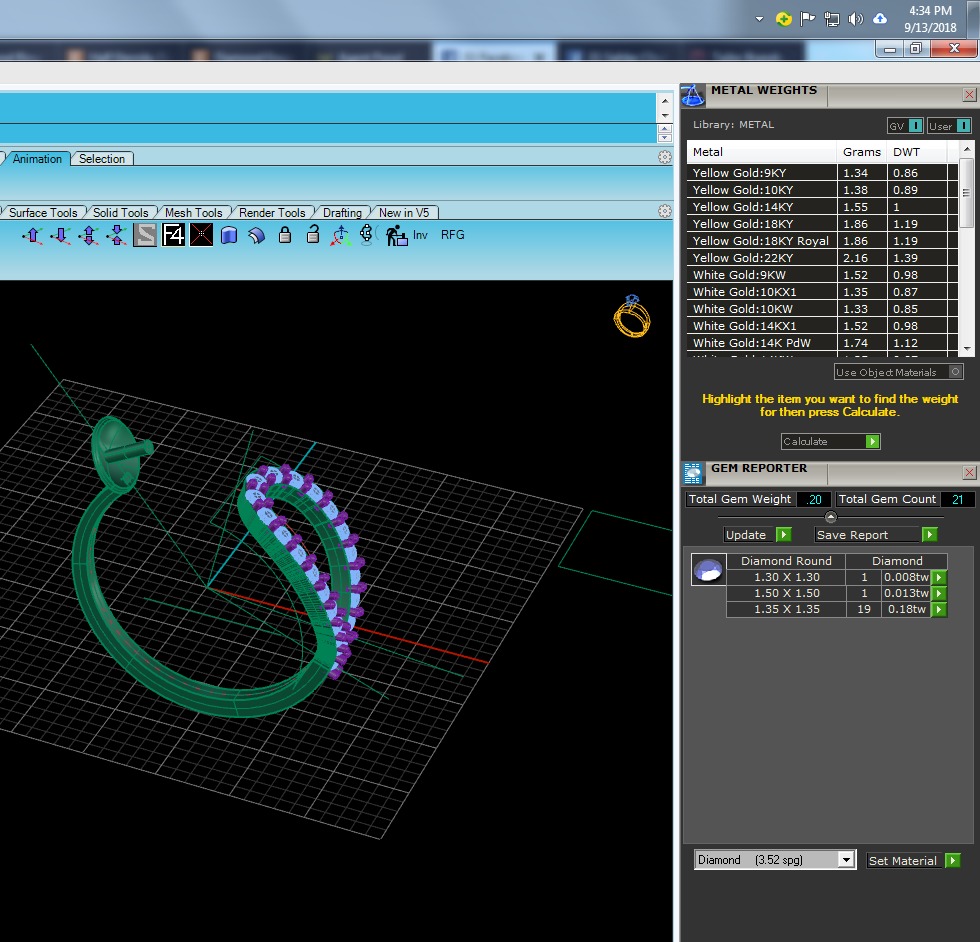Click the jeweler's bench worker icon
This screenshot has width=980, height=942.
(396, 236)
